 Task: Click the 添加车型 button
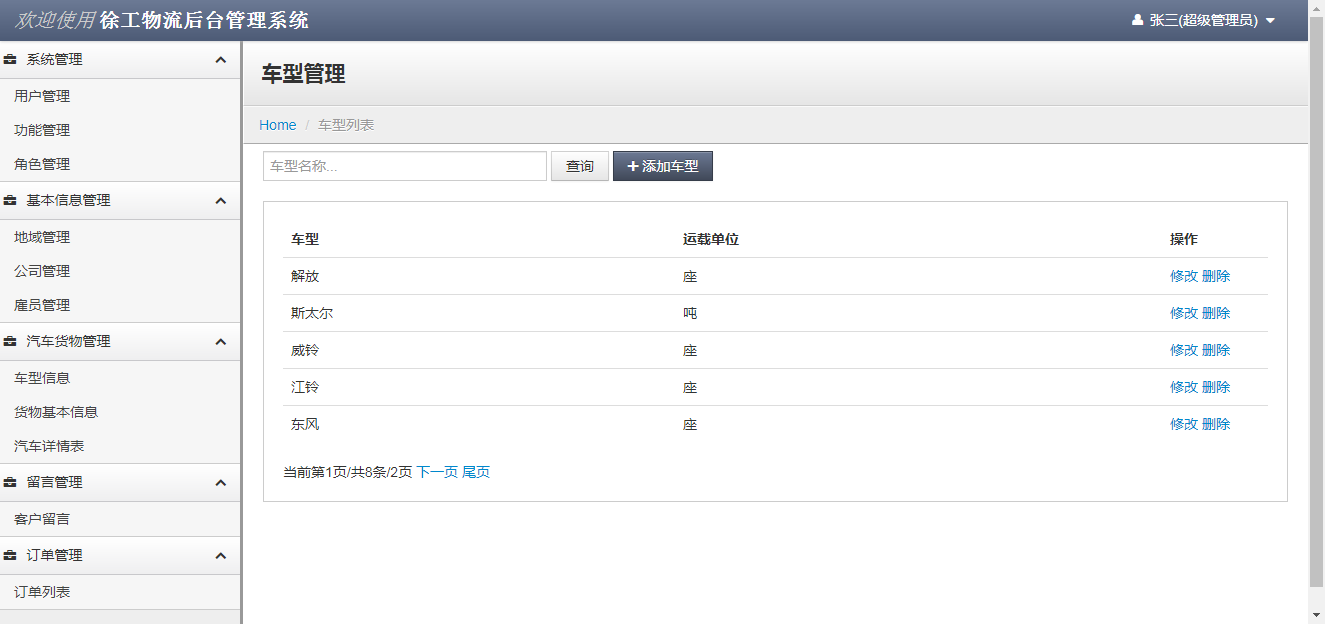click(662, 166)
